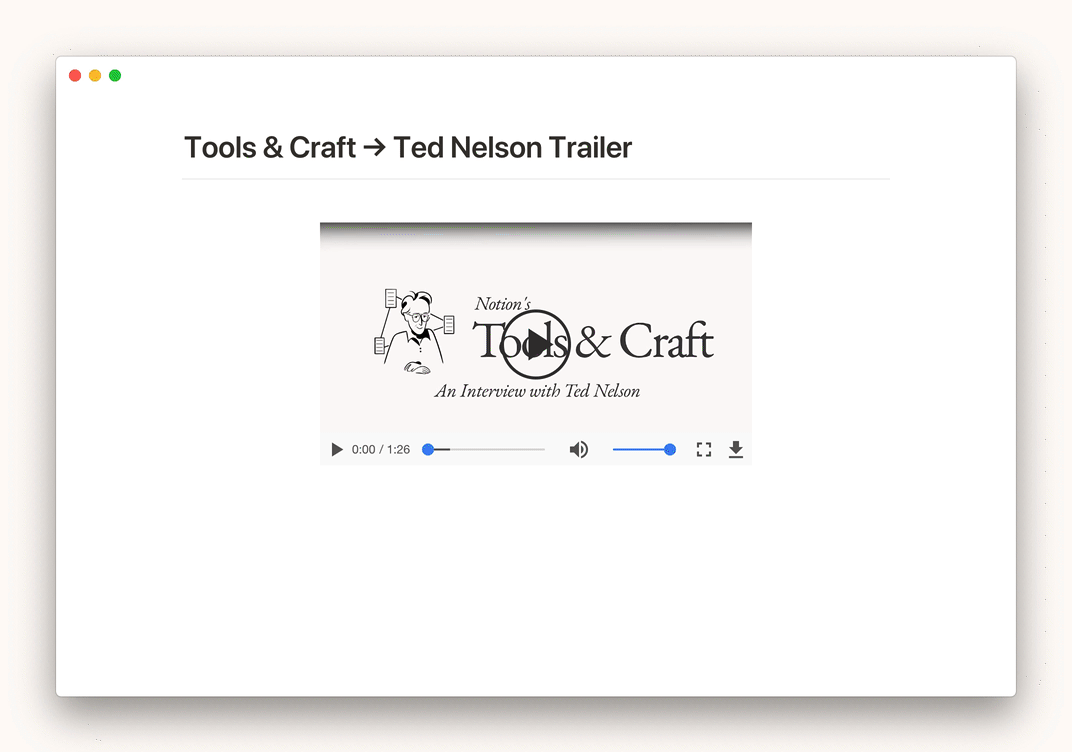1072x752 pixels.
Task: Enter fullscreen mode for the video
Action: click(x=704, y=450)
